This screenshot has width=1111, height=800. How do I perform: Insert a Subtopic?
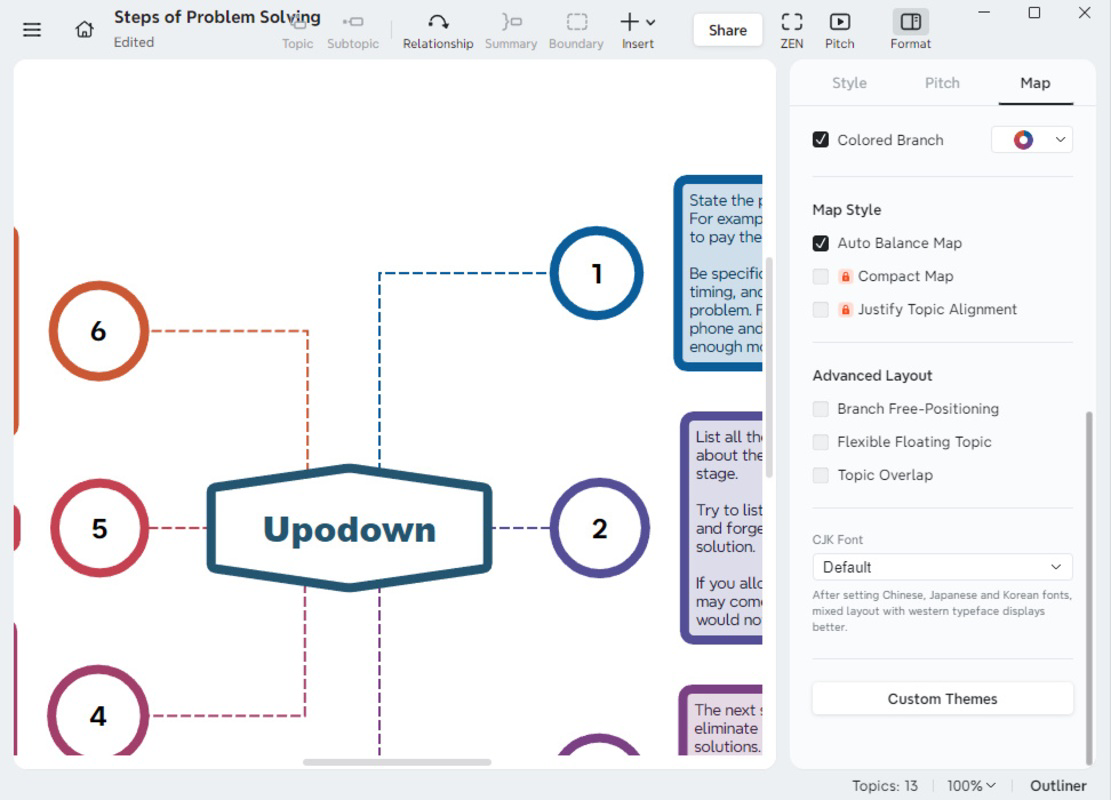click(x=353, y=29)
